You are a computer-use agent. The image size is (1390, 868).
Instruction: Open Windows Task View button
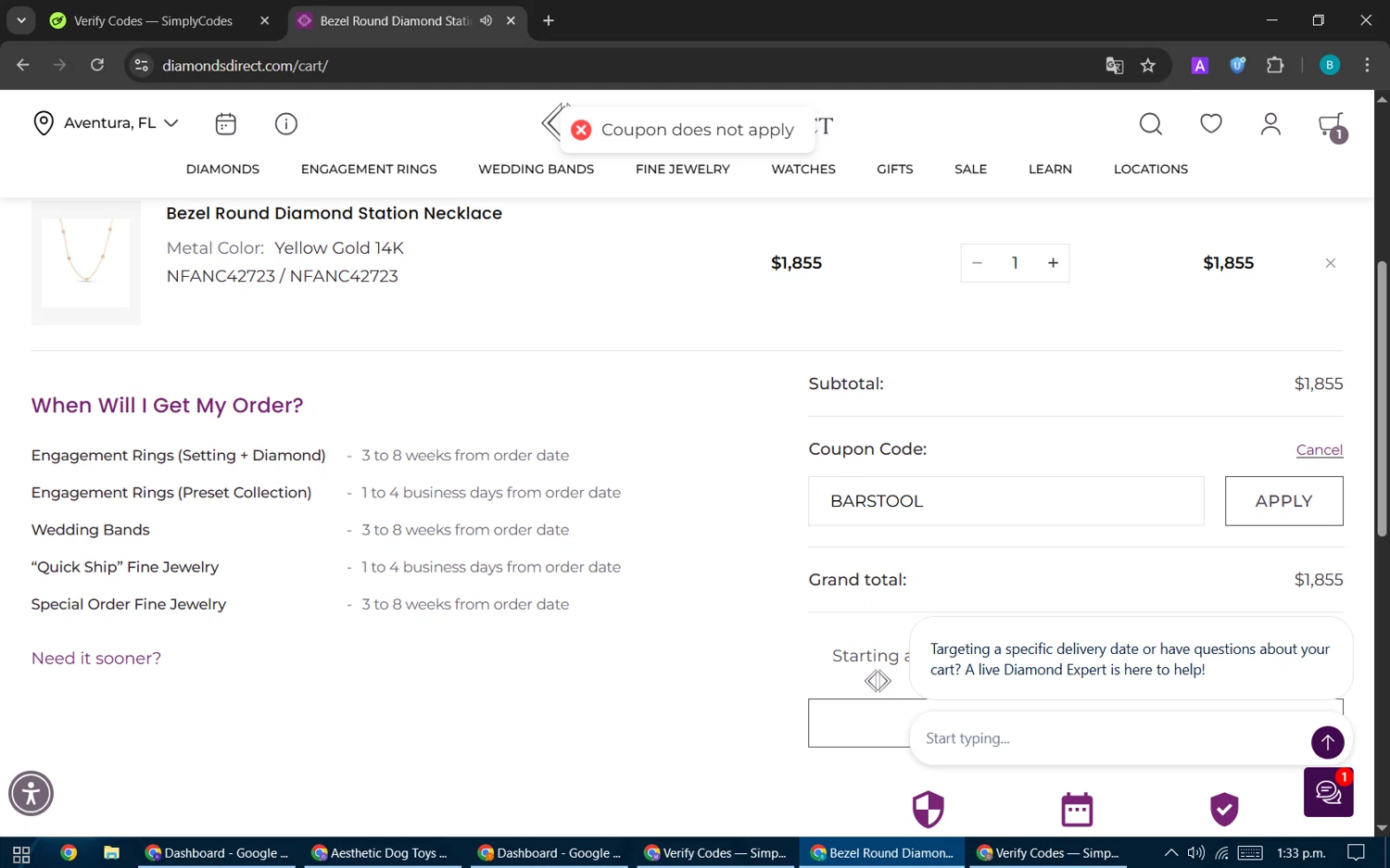point(21,853)
